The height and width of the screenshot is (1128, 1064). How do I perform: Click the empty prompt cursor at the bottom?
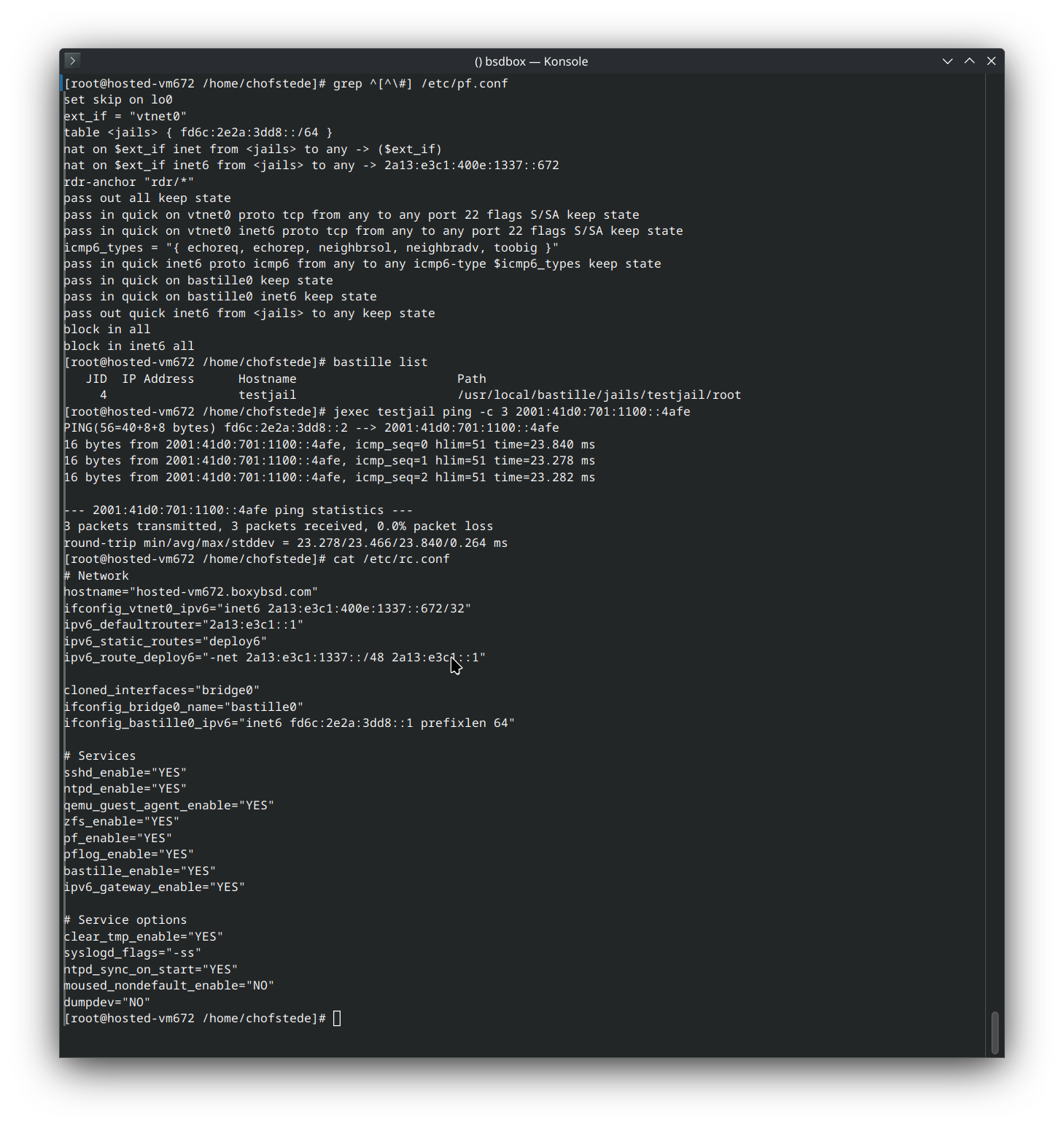point(337,1019)
